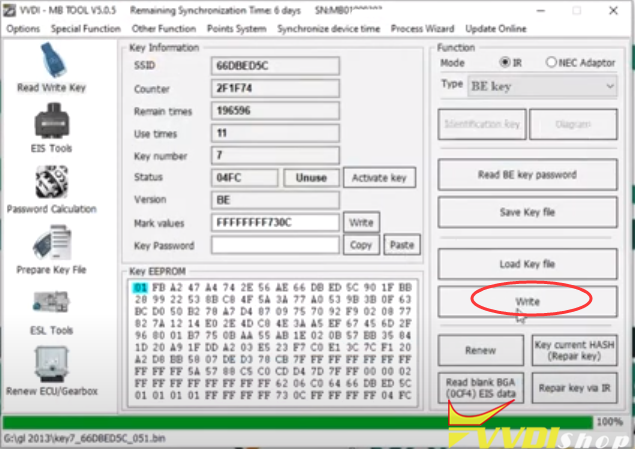This screenshot has height=449, width=635.
Task: Click the Counter field 2F1F74
Action: [x=275, y=88]
